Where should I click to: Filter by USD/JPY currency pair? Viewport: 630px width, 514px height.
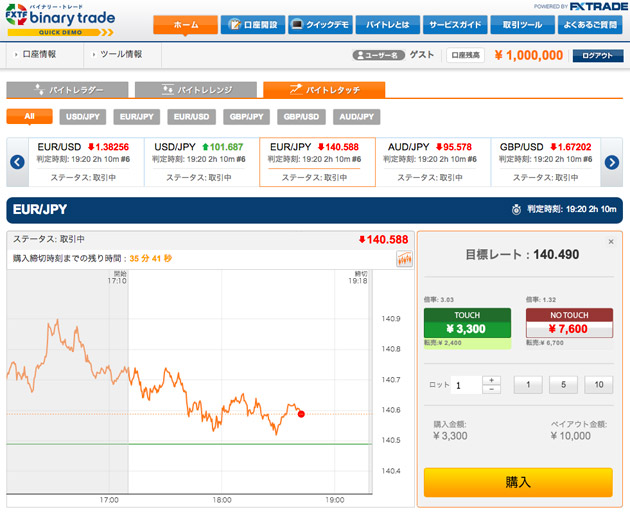tap(83, 117)
